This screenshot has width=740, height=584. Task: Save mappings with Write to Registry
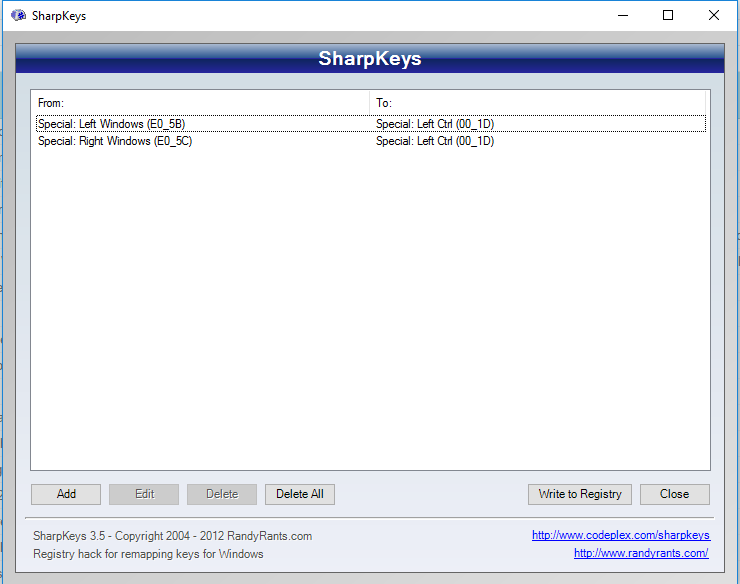coord(580,494)
